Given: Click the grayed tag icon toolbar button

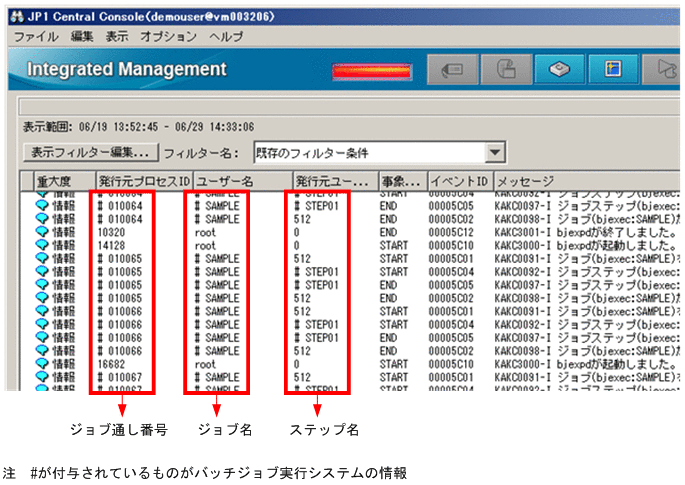Looking at the screenshot, I should tap(453, 69).
